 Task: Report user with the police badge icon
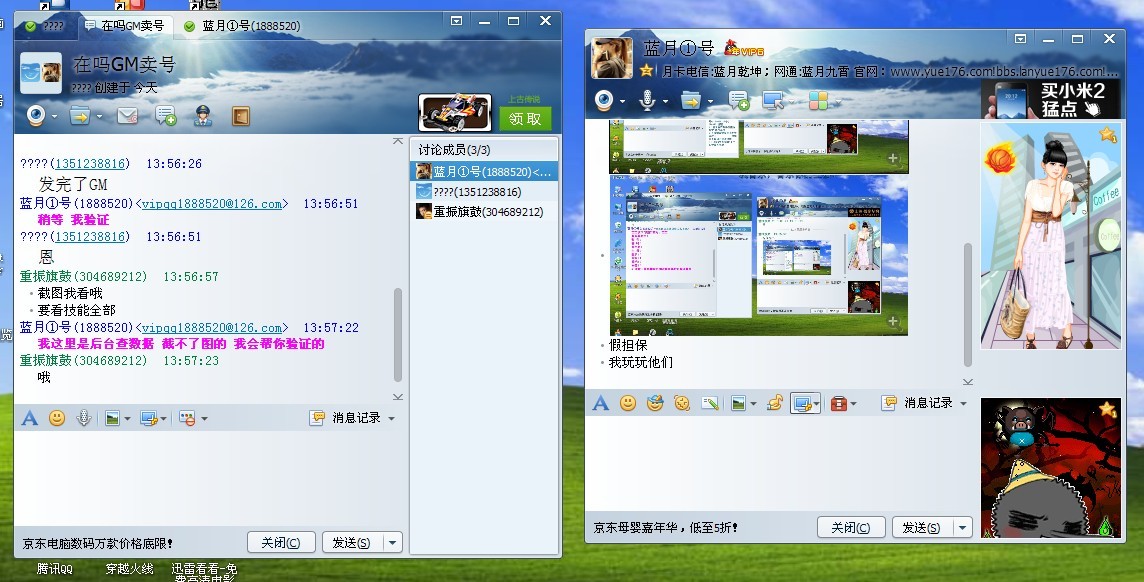(204, 117)
